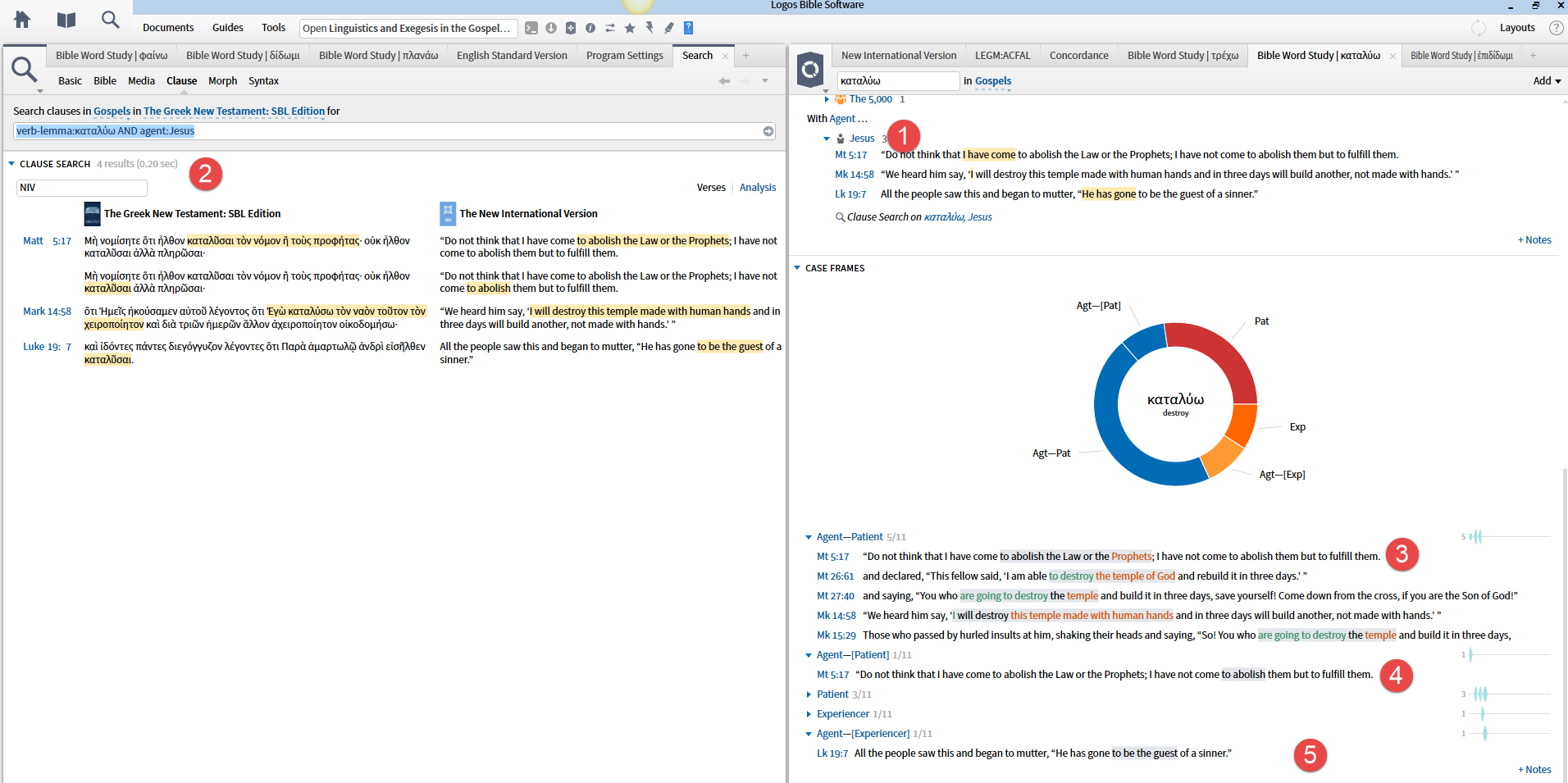Expand the Patient 3/11 group
Screen dimensions: 1568x783
[x=809, y=694]
